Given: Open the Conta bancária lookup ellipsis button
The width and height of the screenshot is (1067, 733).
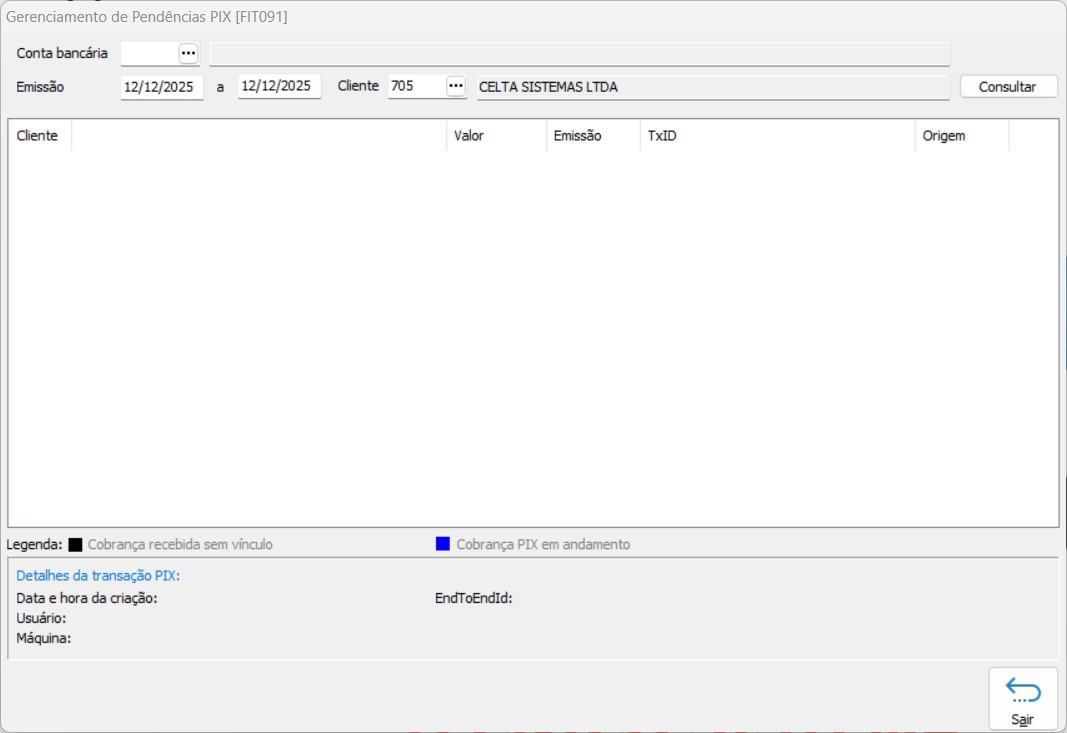Looking at the screenshot, I should coord(189,53).
